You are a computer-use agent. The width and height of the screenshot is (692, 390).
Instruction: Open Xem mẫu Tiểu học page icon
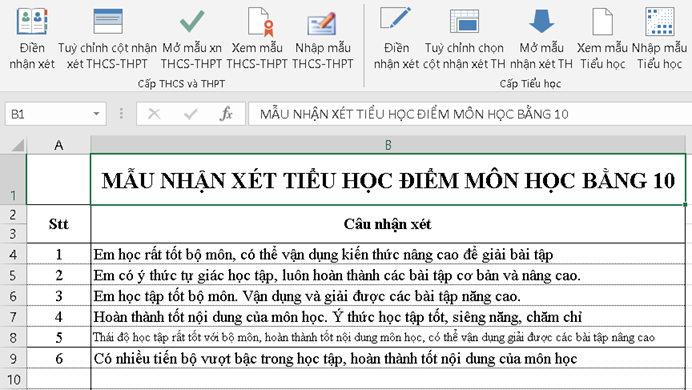tap(602, 22)
